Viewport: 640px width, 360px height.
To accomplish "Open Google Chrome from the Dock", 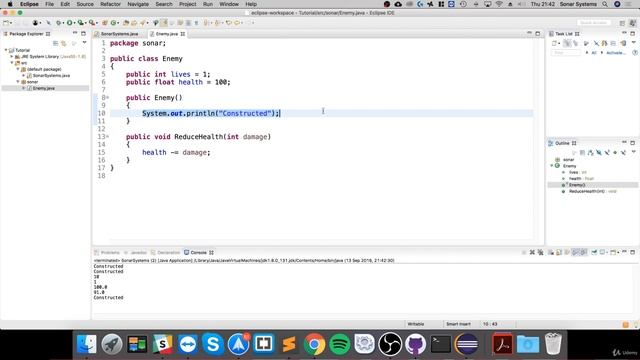I will (314, 344).
